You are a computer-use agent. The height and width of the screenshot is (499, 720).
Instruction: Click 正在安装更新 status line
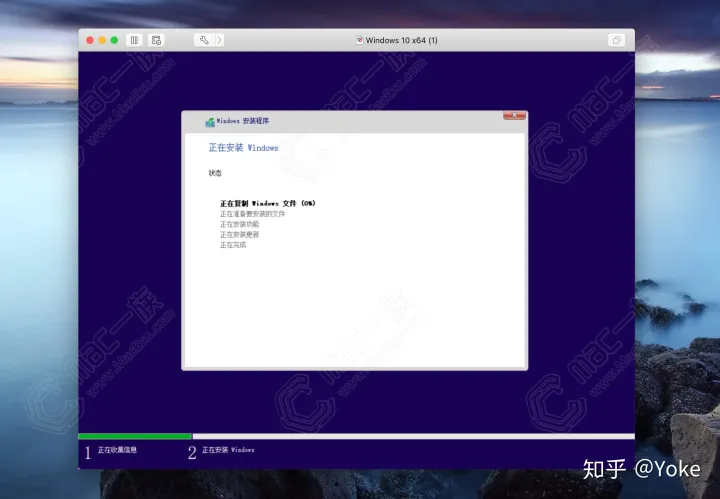239,235
